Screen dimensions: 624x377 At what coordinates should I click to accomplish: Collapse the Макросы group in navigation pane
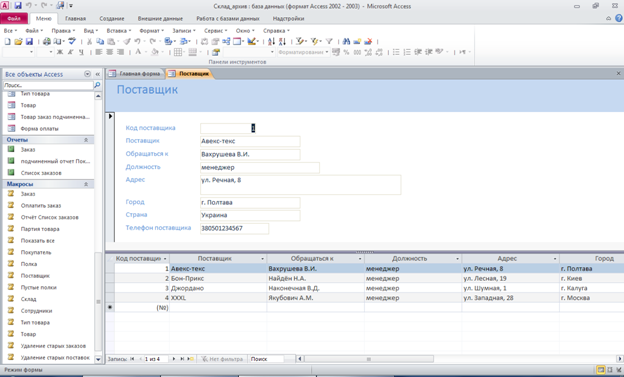[86, 184]
